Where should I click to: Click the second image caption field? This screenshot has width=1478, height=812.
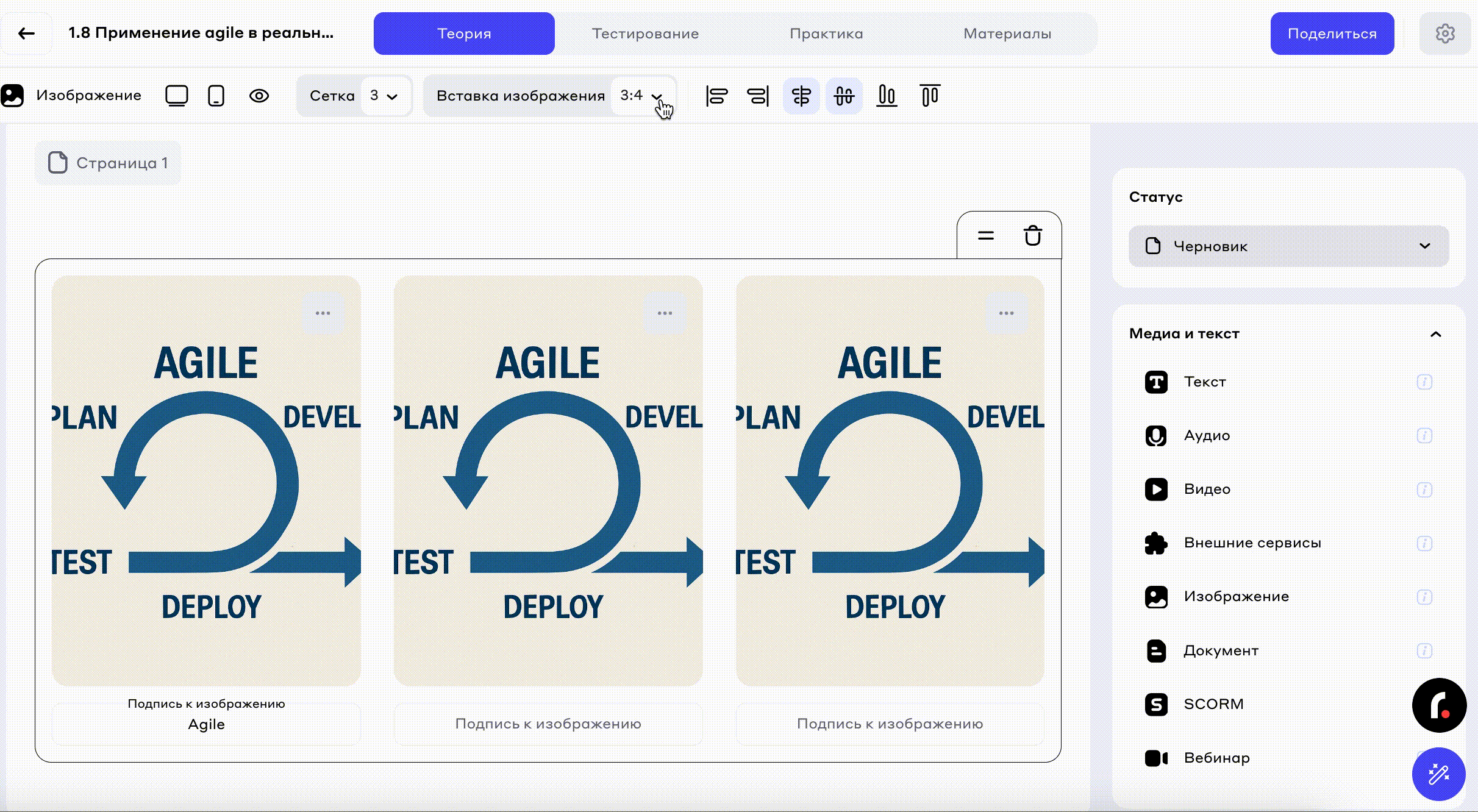(548, 724)
